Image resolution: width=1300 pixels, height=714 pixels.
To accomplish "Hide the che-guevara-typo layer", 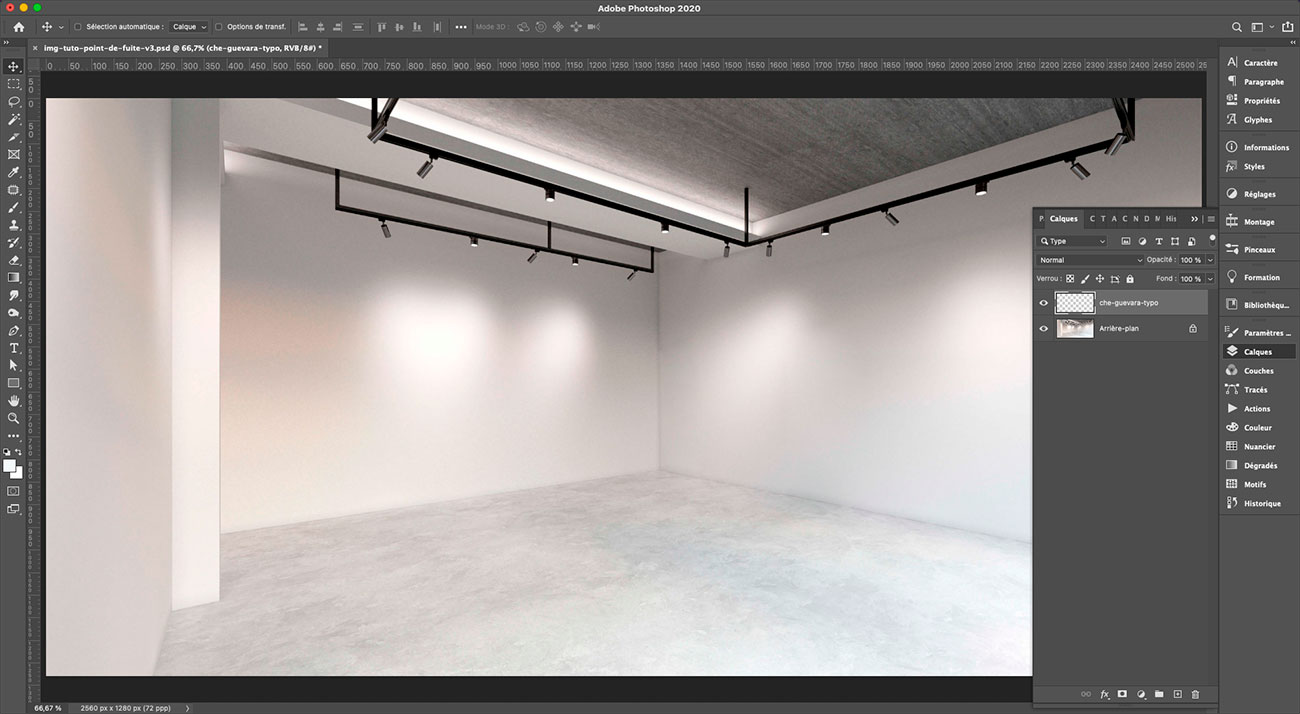I will coord(1043,302).
